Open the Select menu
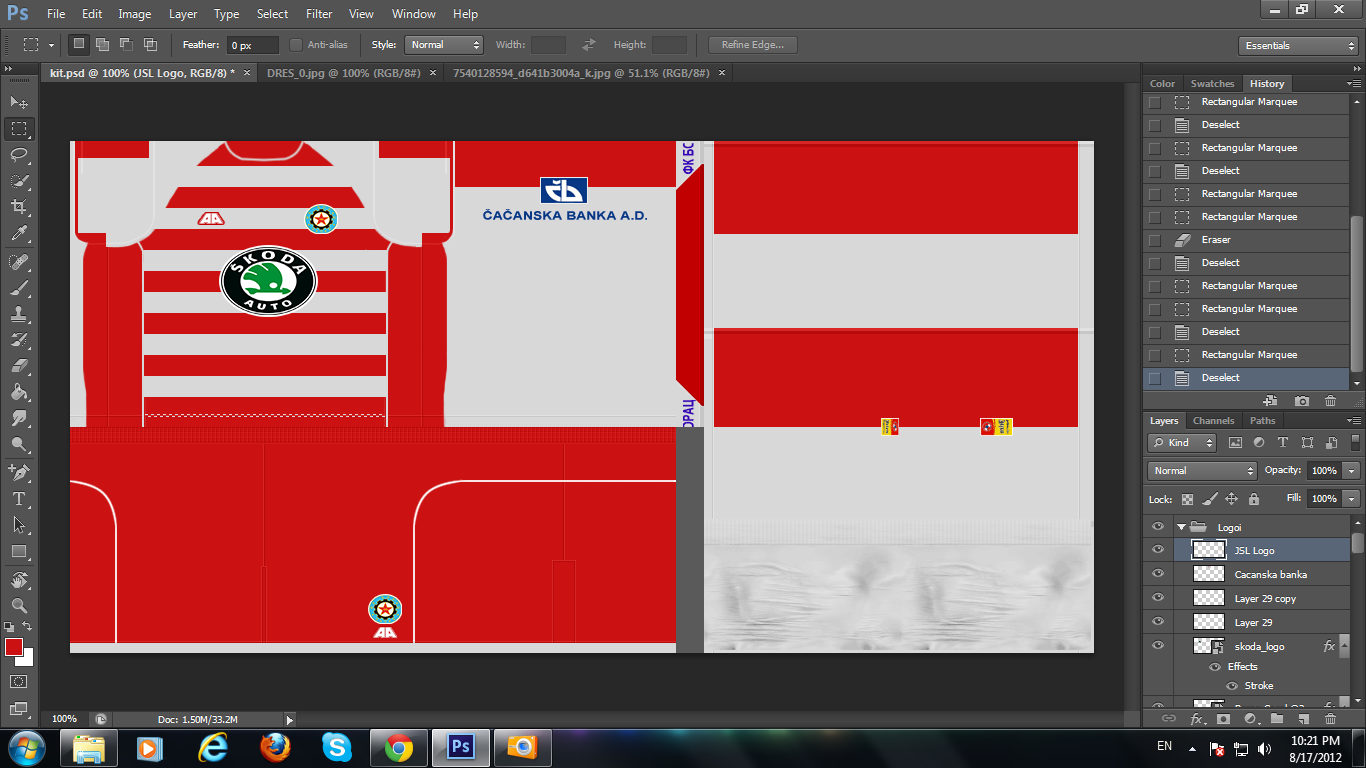Screen dimensions: 1366x768 pyautogui.click(x=272, y=14)
